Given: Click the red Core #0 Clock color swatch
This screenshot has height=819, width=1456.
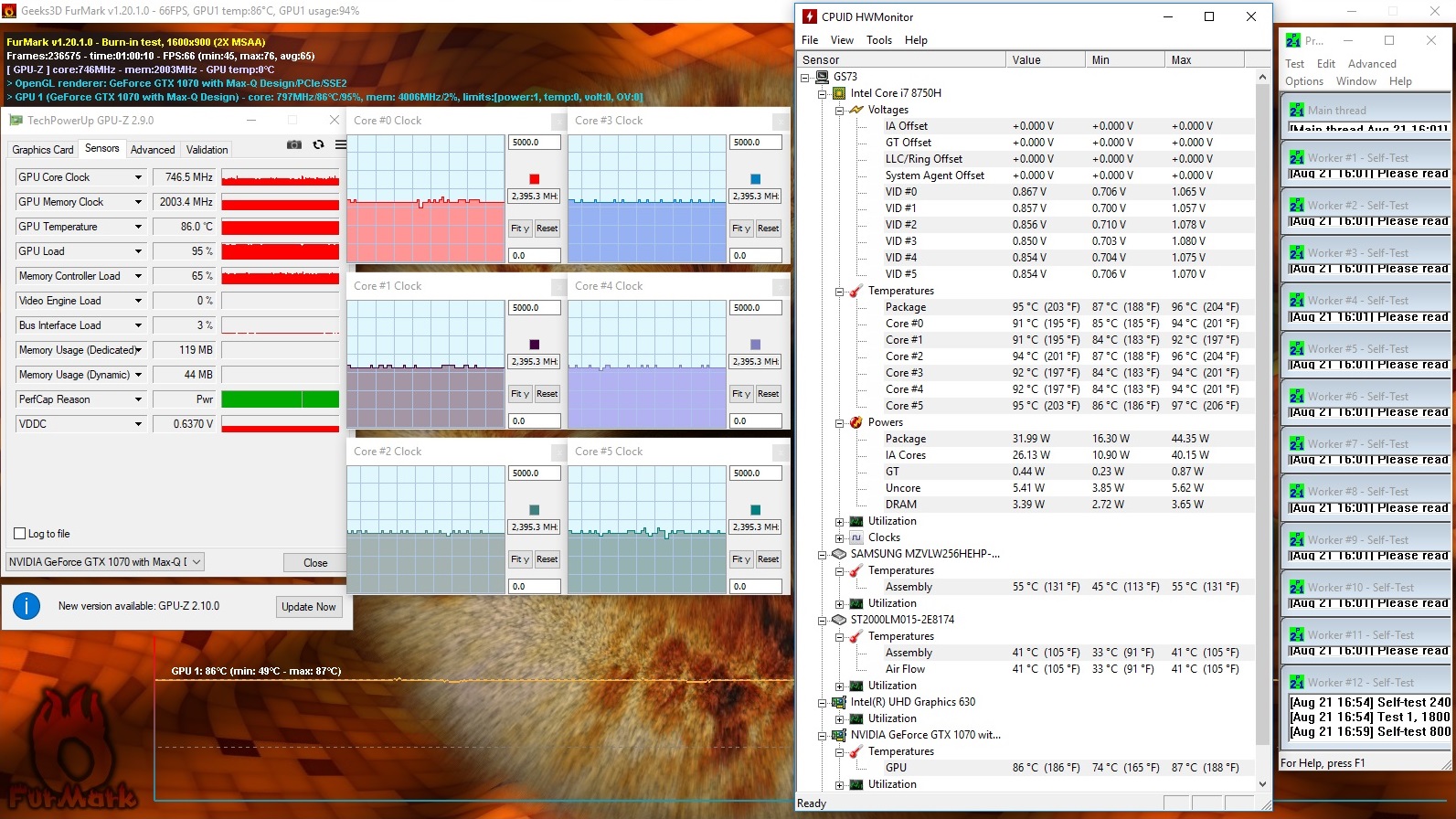Looking at the screenshot, I should point(535,179).
